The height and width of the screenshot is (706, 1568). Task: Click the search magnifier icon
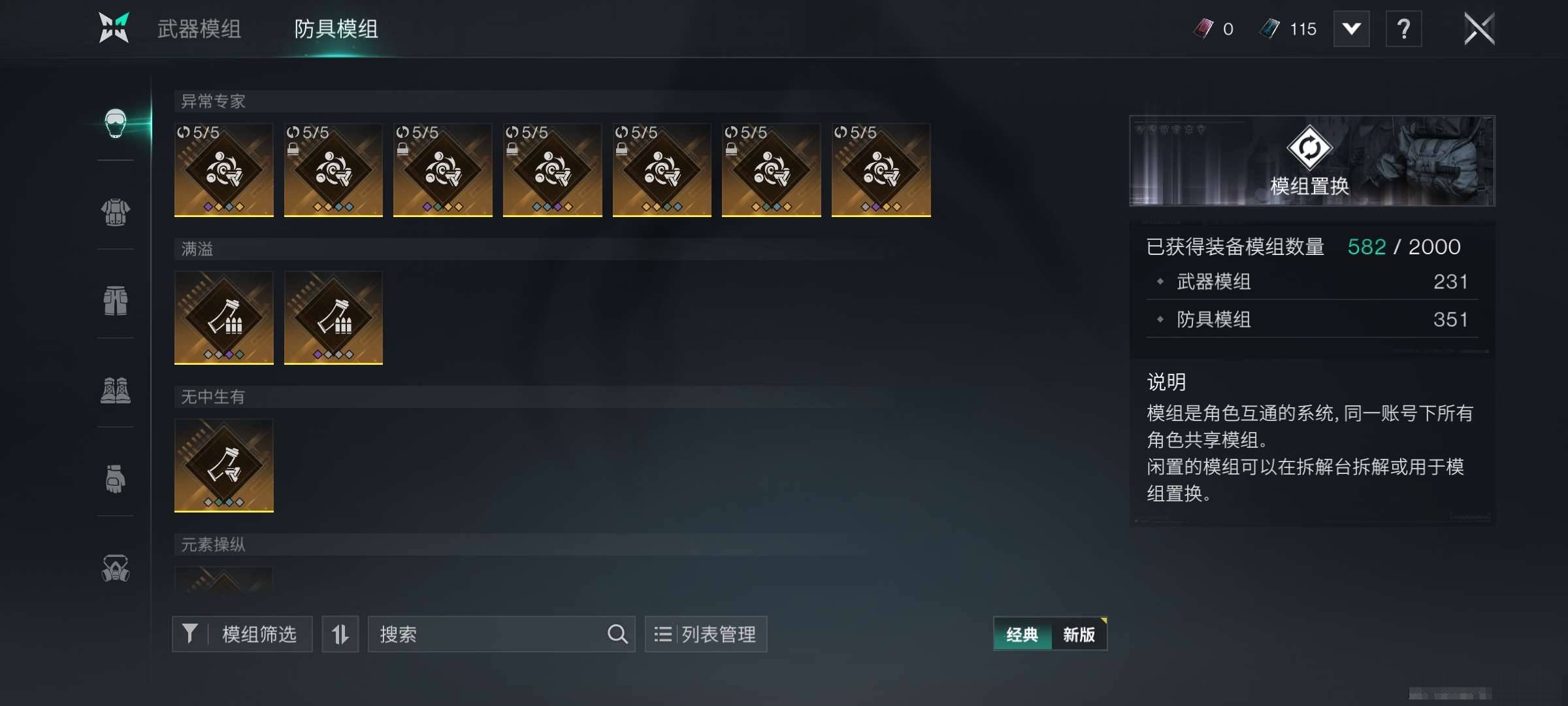tap(617, 634)
